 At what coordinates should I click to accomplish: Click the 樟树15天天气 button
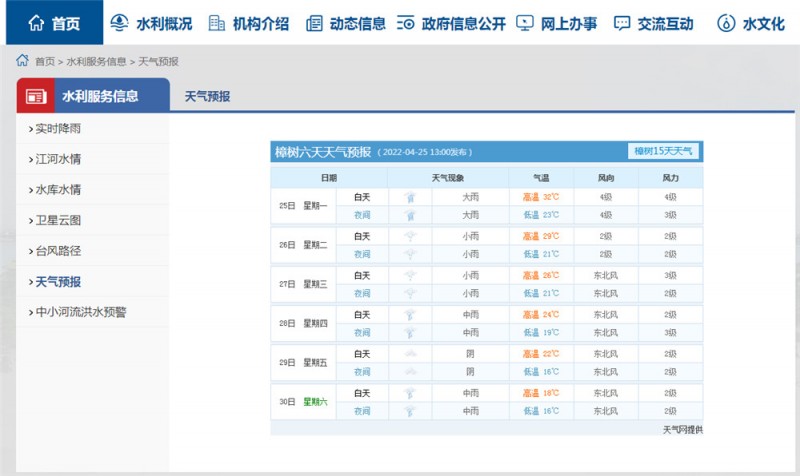coord(663,151)
